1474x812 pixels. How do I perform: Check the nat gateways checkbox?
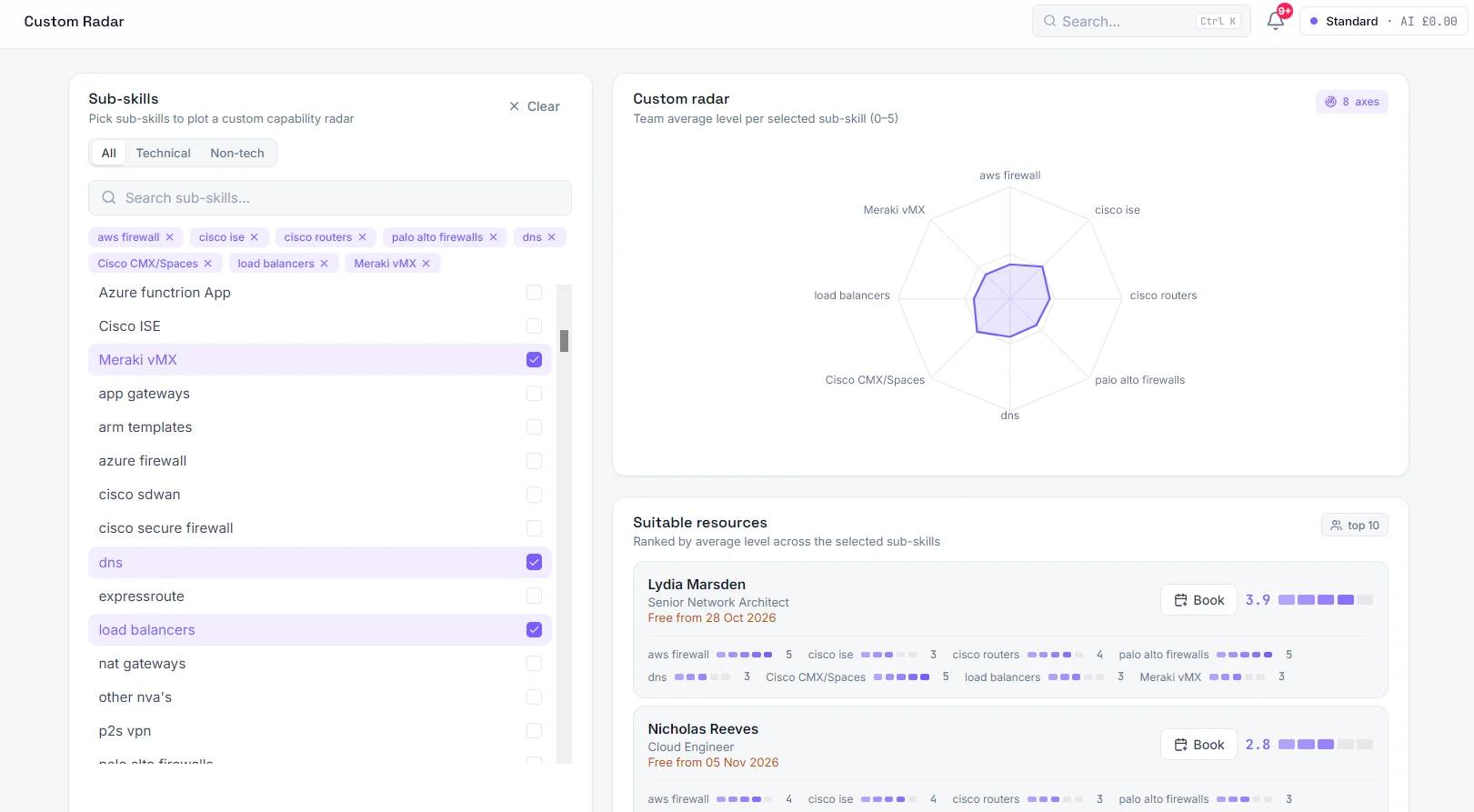click(x=534, y=664)
